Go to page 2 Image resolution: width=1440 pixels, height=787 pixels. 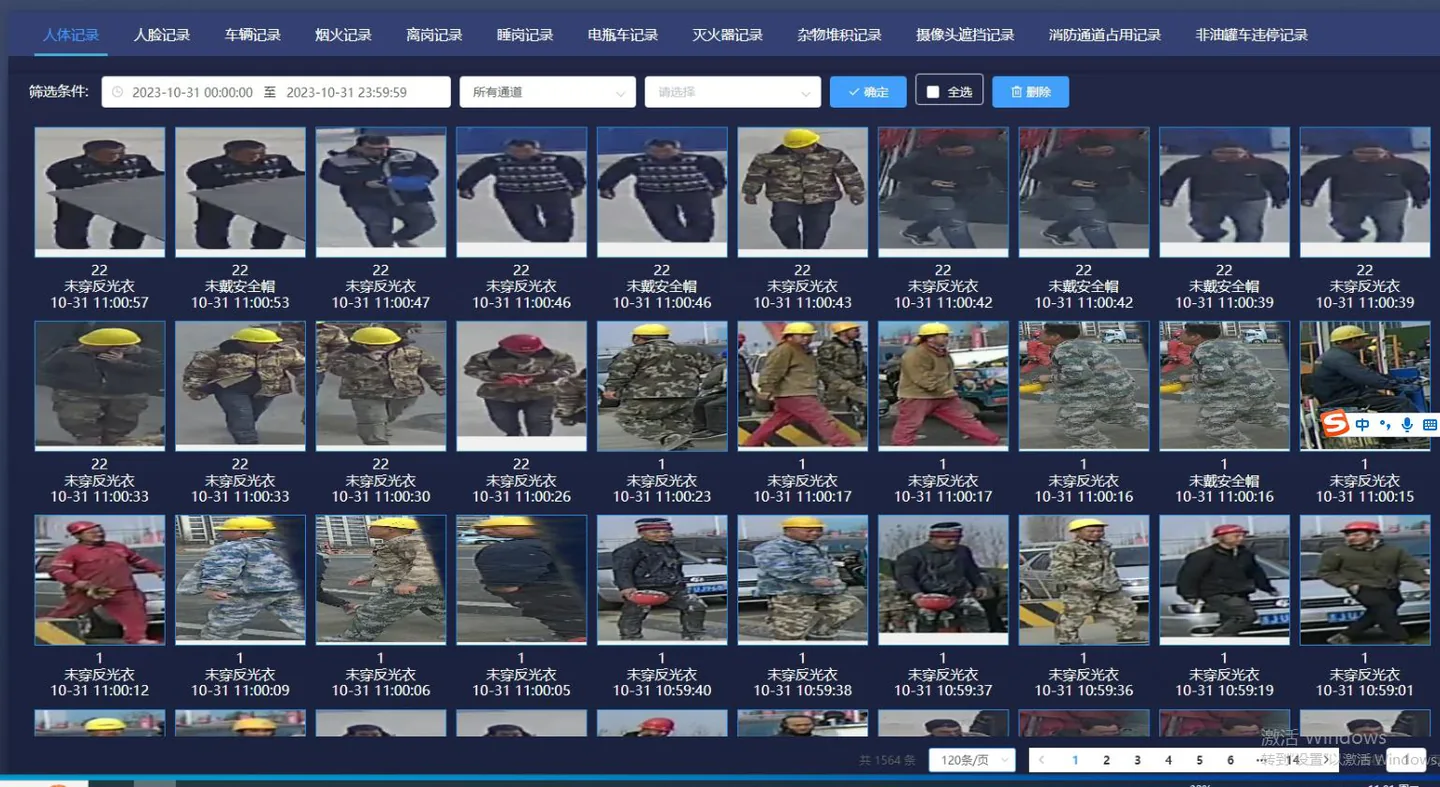point(1106,760)
